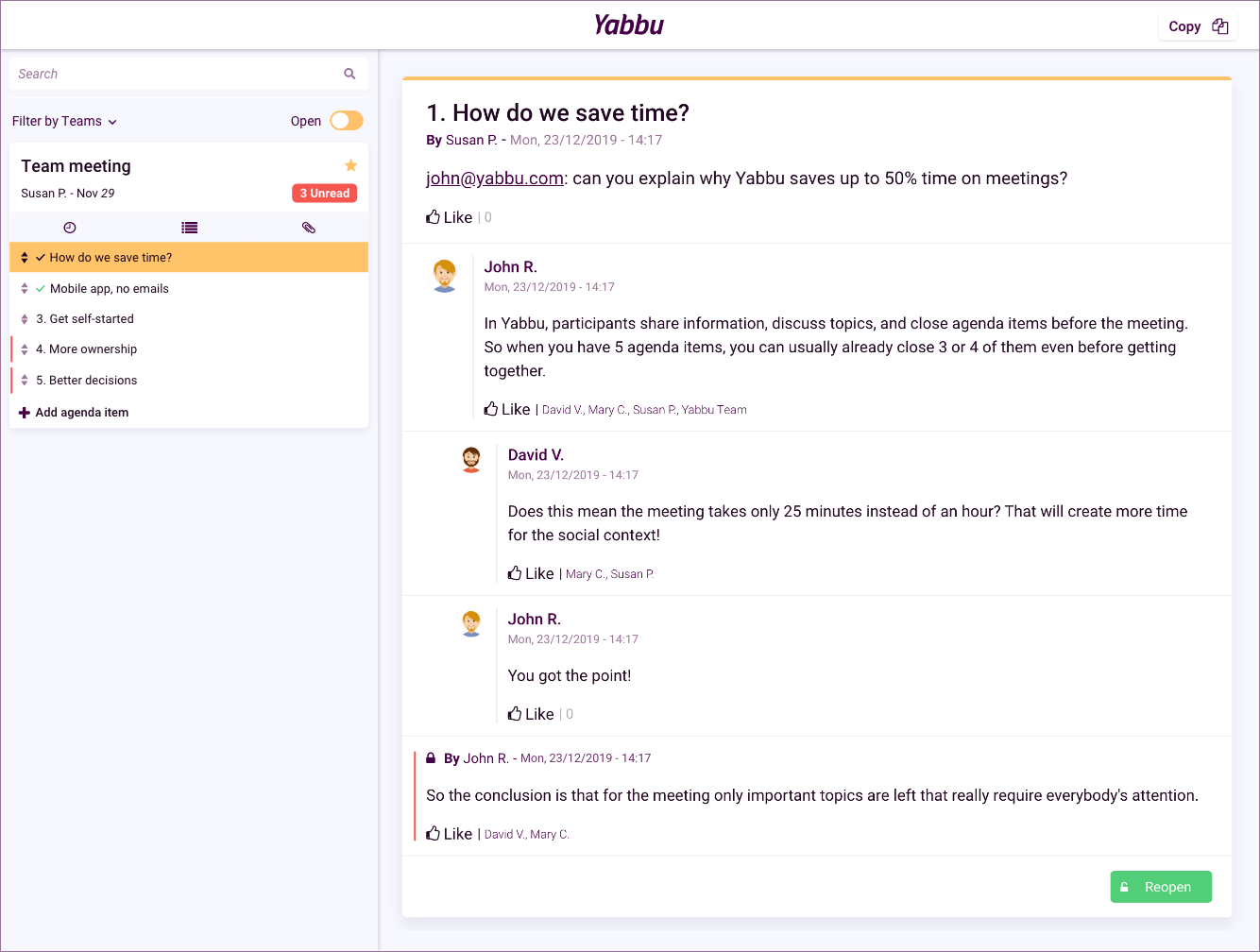Click John R.'s avatar on second reply

[471, 624]
